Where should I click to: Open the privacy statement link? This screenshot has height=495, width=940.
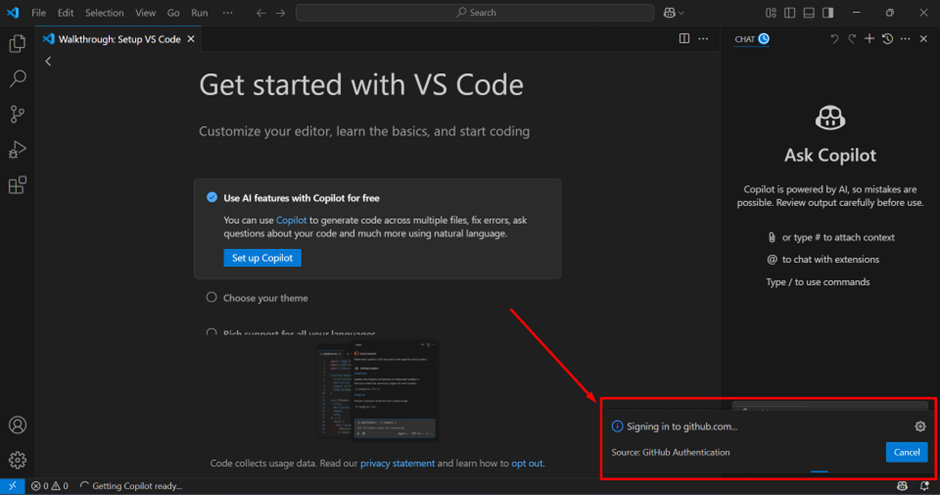click(397, 463)
